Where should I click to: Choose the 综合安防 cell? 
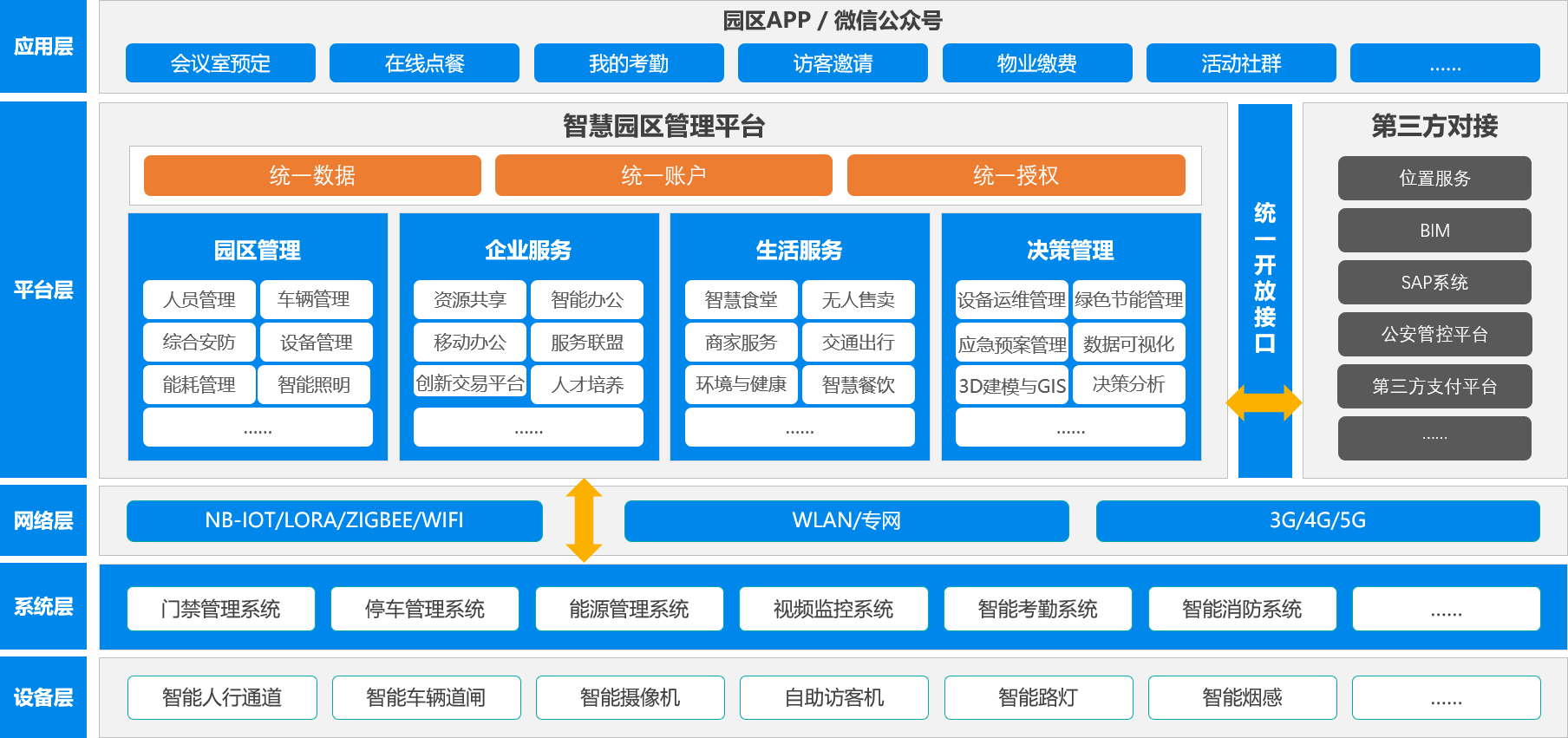pyautogui.click(x=199, y=342)
